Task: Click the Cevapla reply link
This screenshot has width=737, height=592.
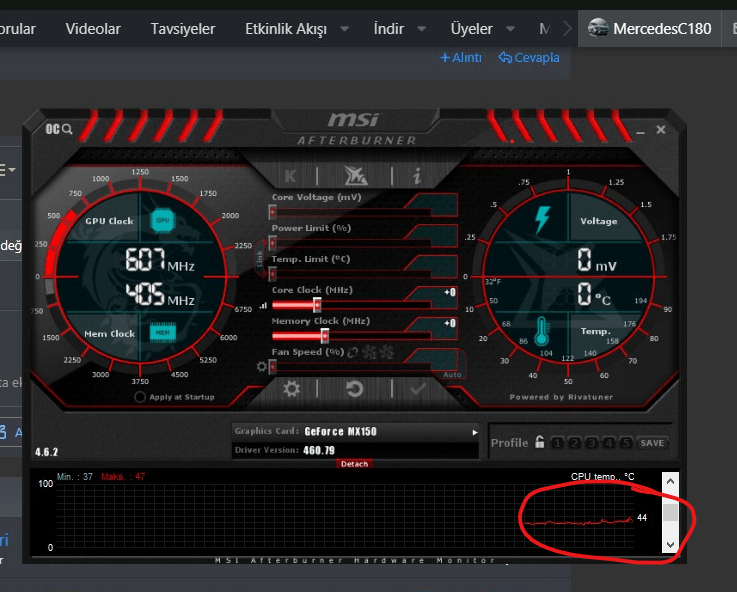Action: tap(529, 57)
